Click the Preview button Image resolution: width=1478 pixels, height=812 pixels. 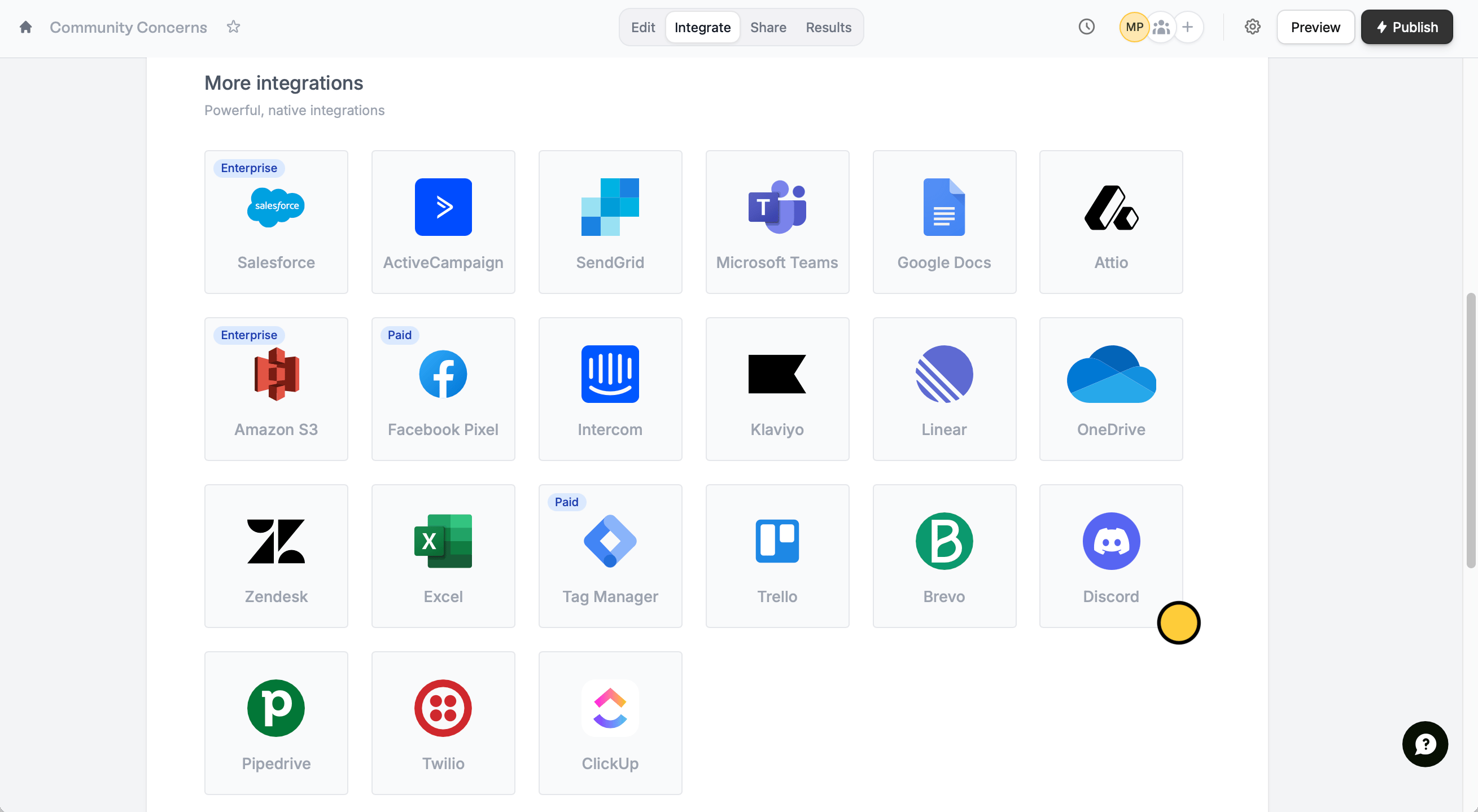point(1315,27)
